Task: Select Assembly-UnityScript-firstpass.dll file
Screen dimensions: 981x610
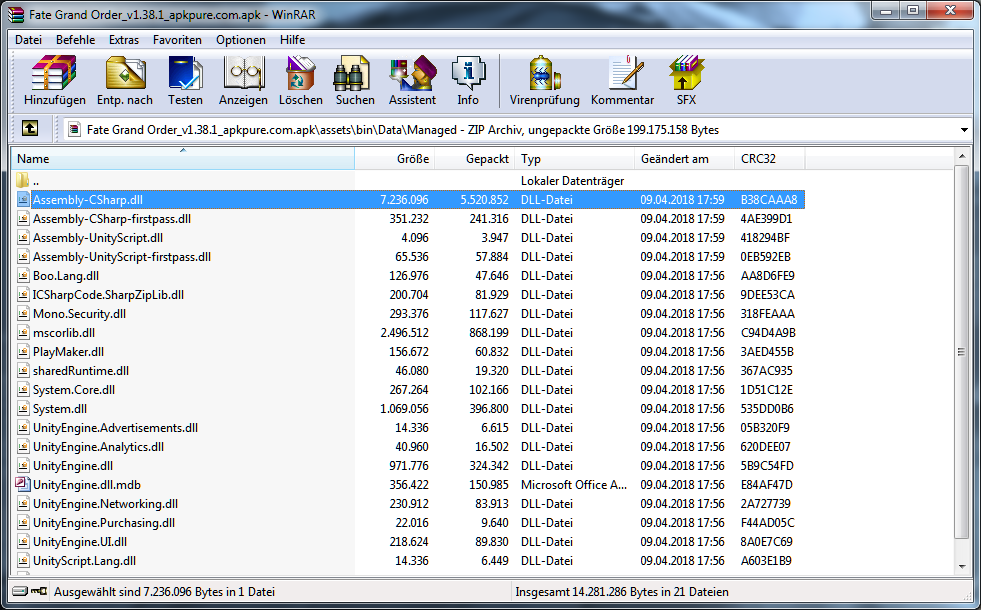Action: [121, 257]
